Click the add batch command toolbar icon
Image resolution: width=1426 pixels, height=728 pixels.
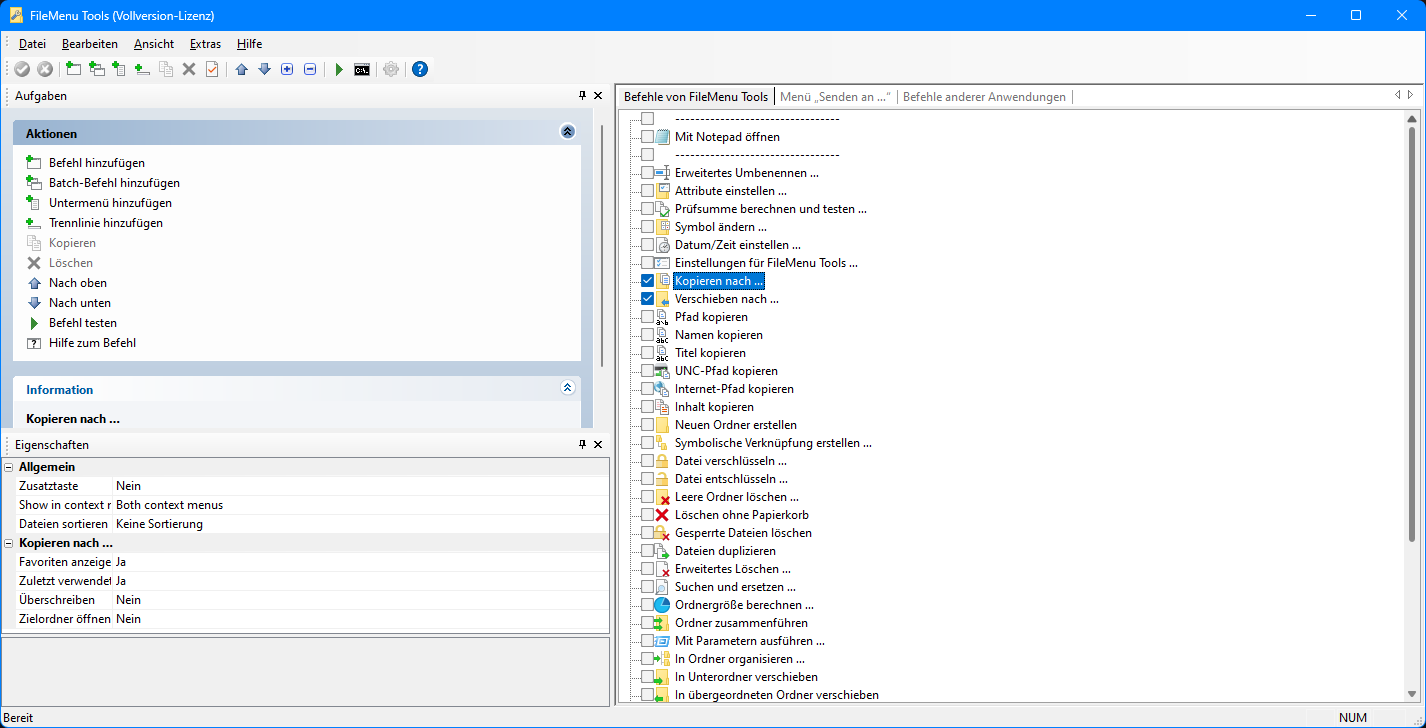97,69
